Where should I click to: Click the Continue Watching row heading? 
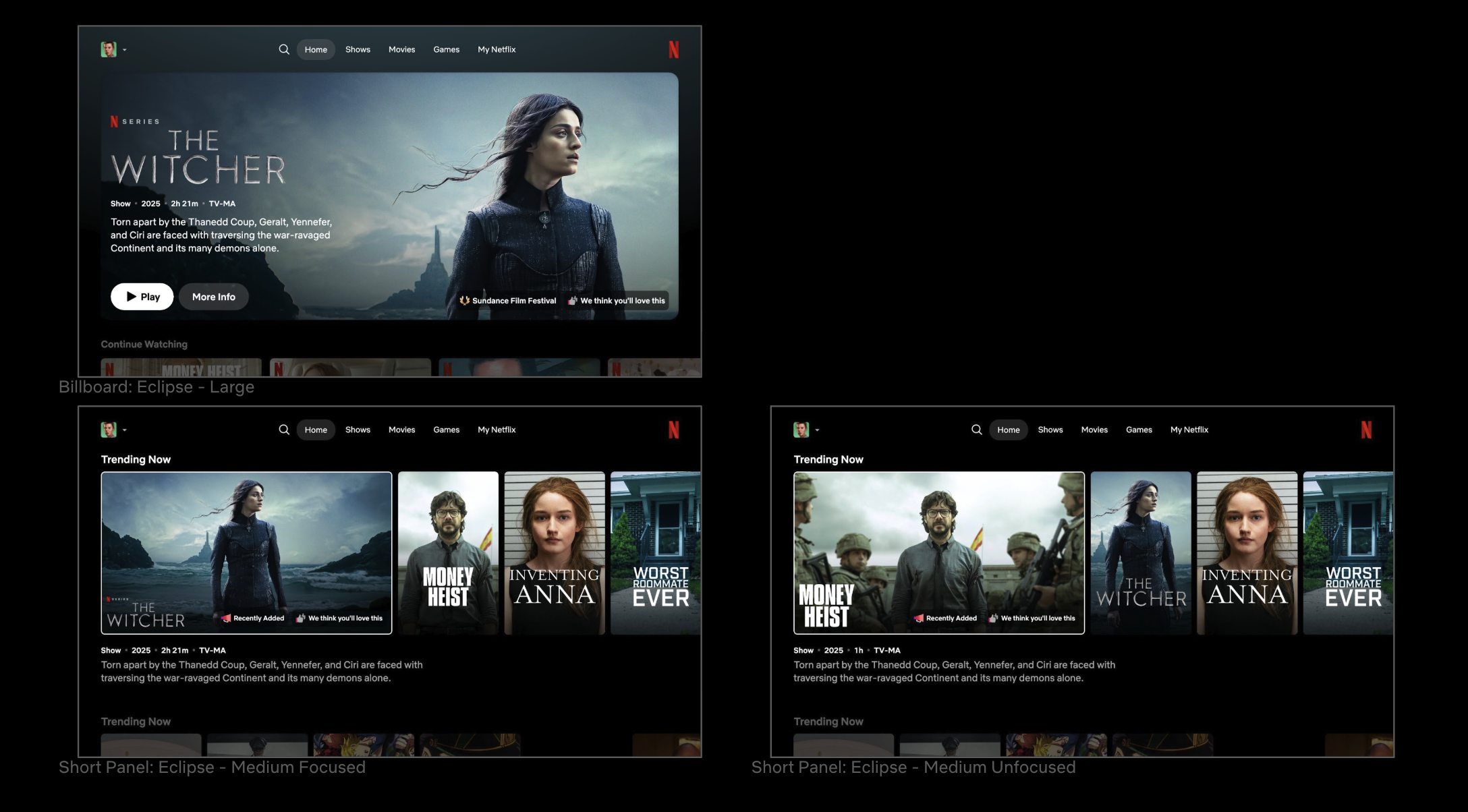coord(144,344)
